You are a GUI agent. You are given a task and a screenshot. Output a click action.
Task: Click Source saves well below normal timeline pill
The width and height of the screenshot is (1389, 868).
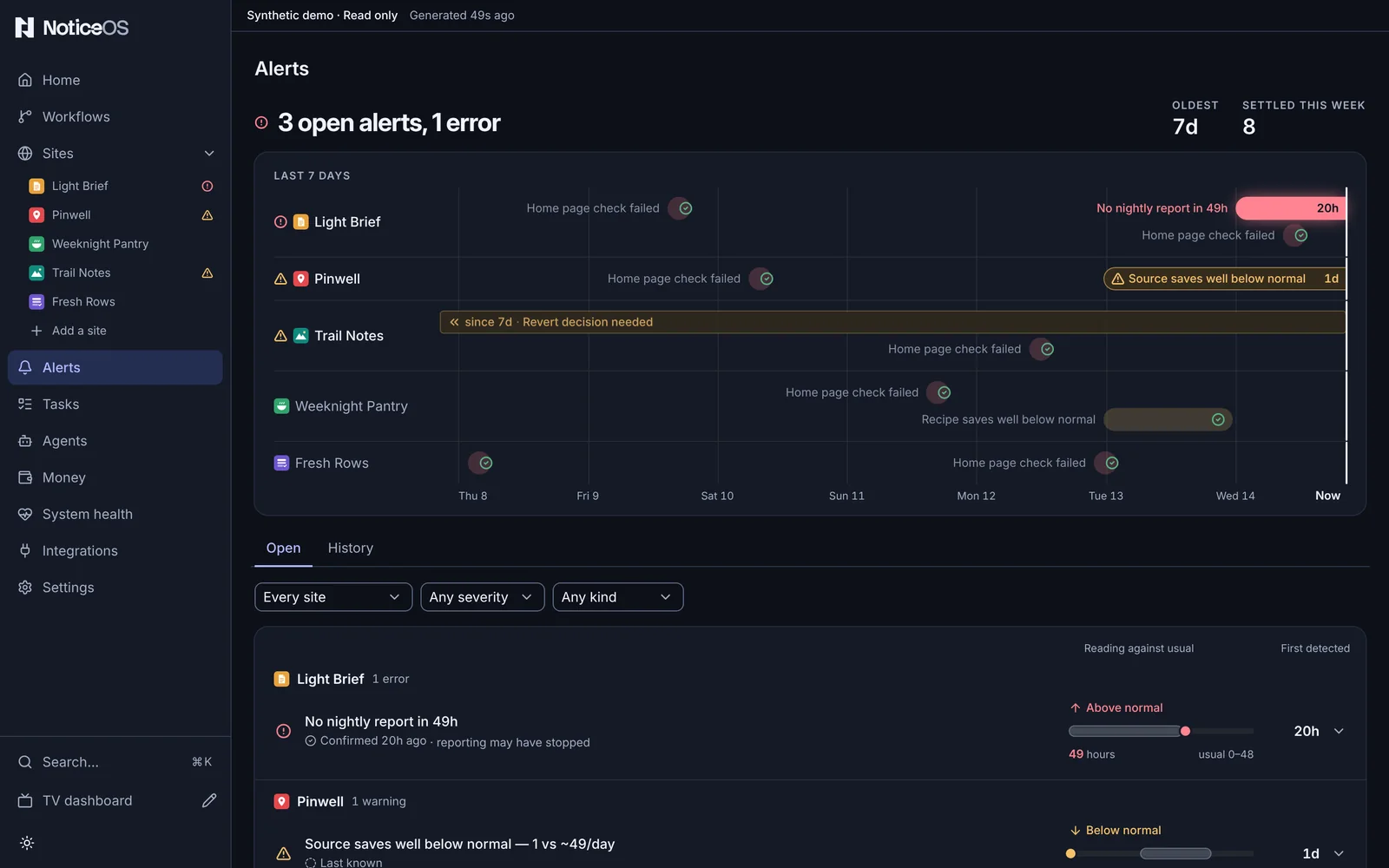(1224, 279)
